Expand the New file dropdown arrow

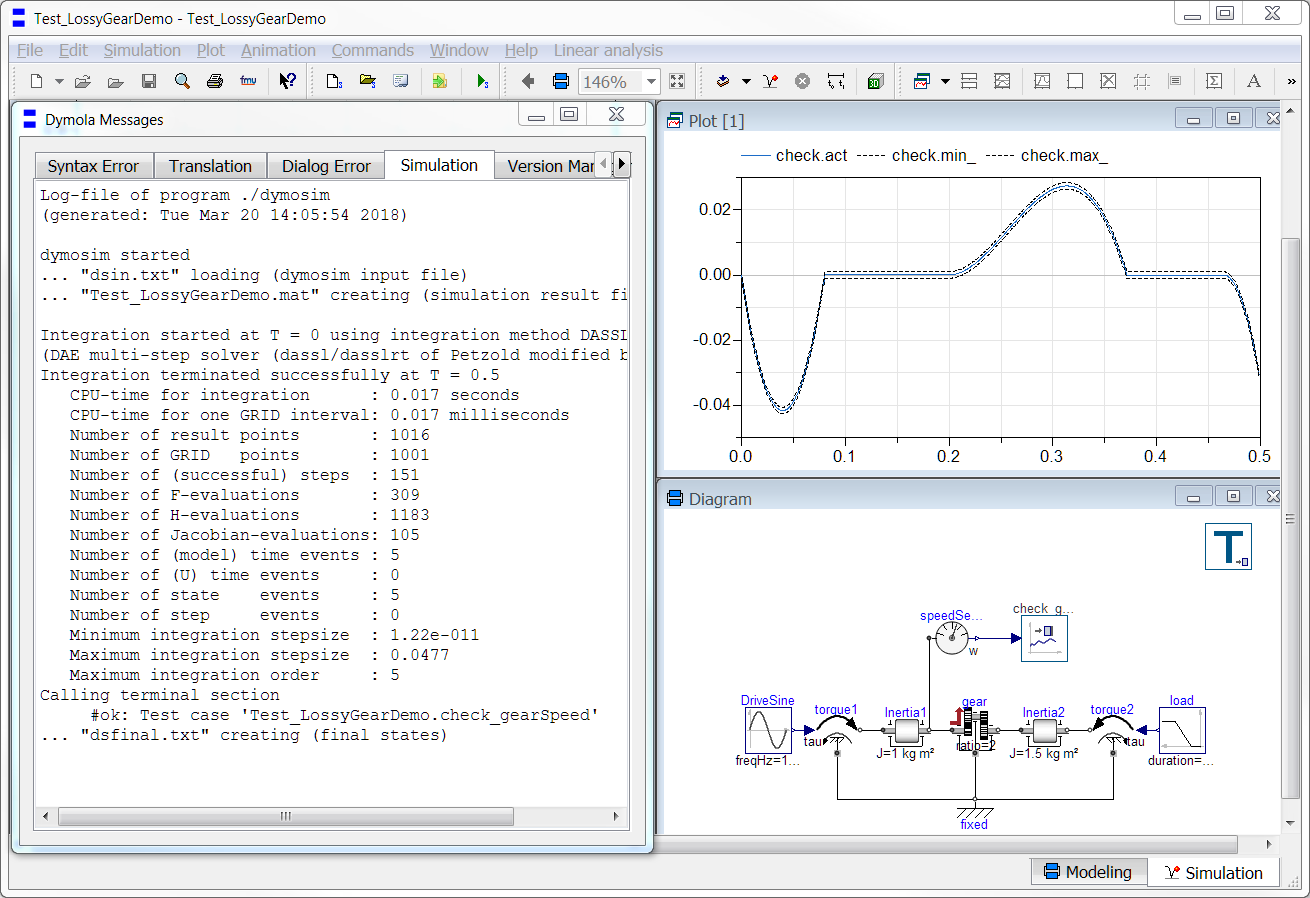(59, 82)
